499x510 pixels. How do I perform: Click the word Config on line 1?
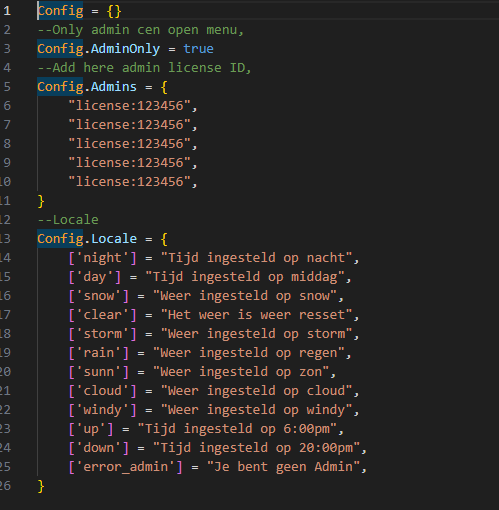coord(60,11)
